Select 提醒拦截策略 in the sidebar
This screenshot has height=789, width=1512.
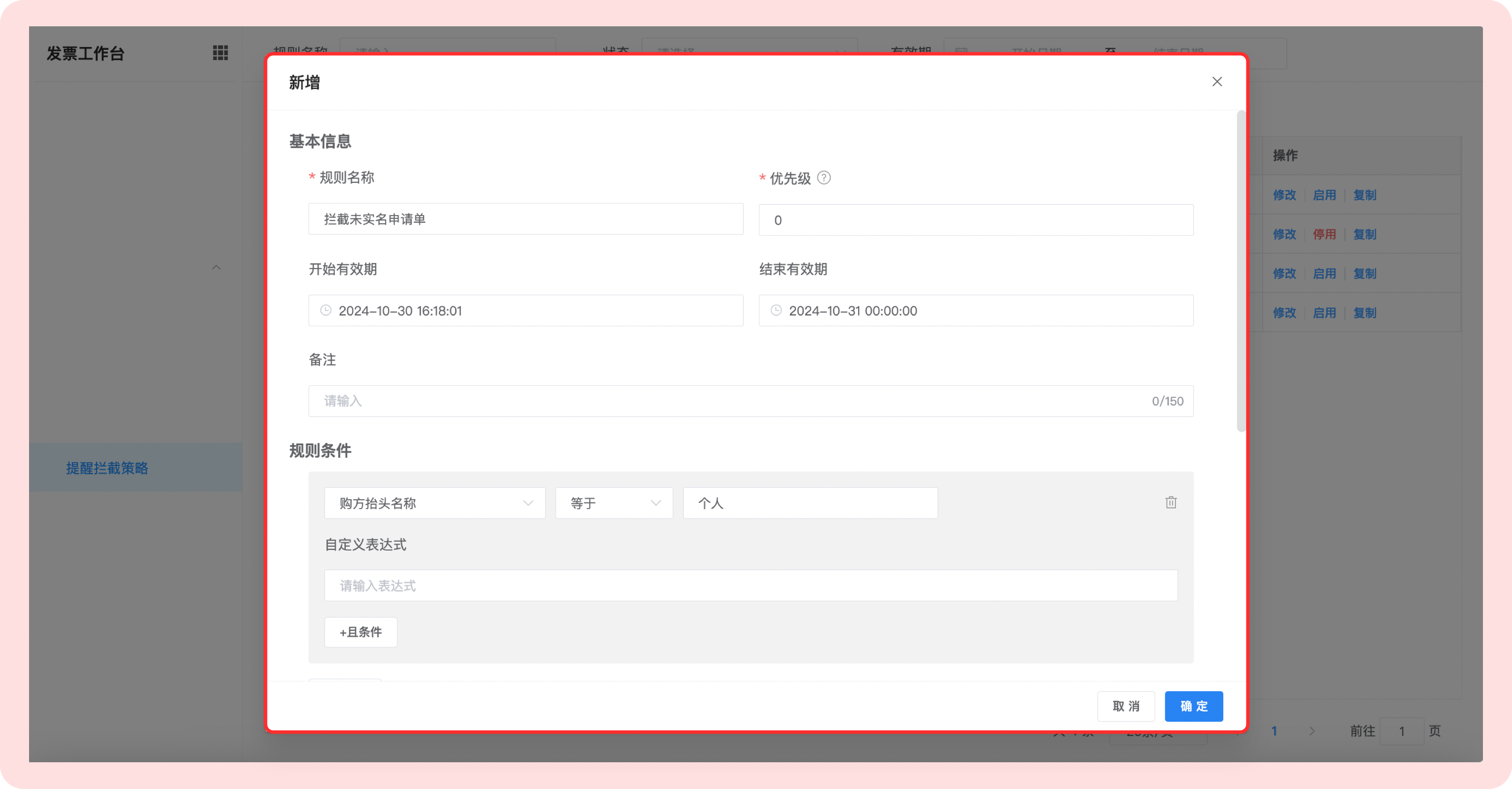(136, 468)
